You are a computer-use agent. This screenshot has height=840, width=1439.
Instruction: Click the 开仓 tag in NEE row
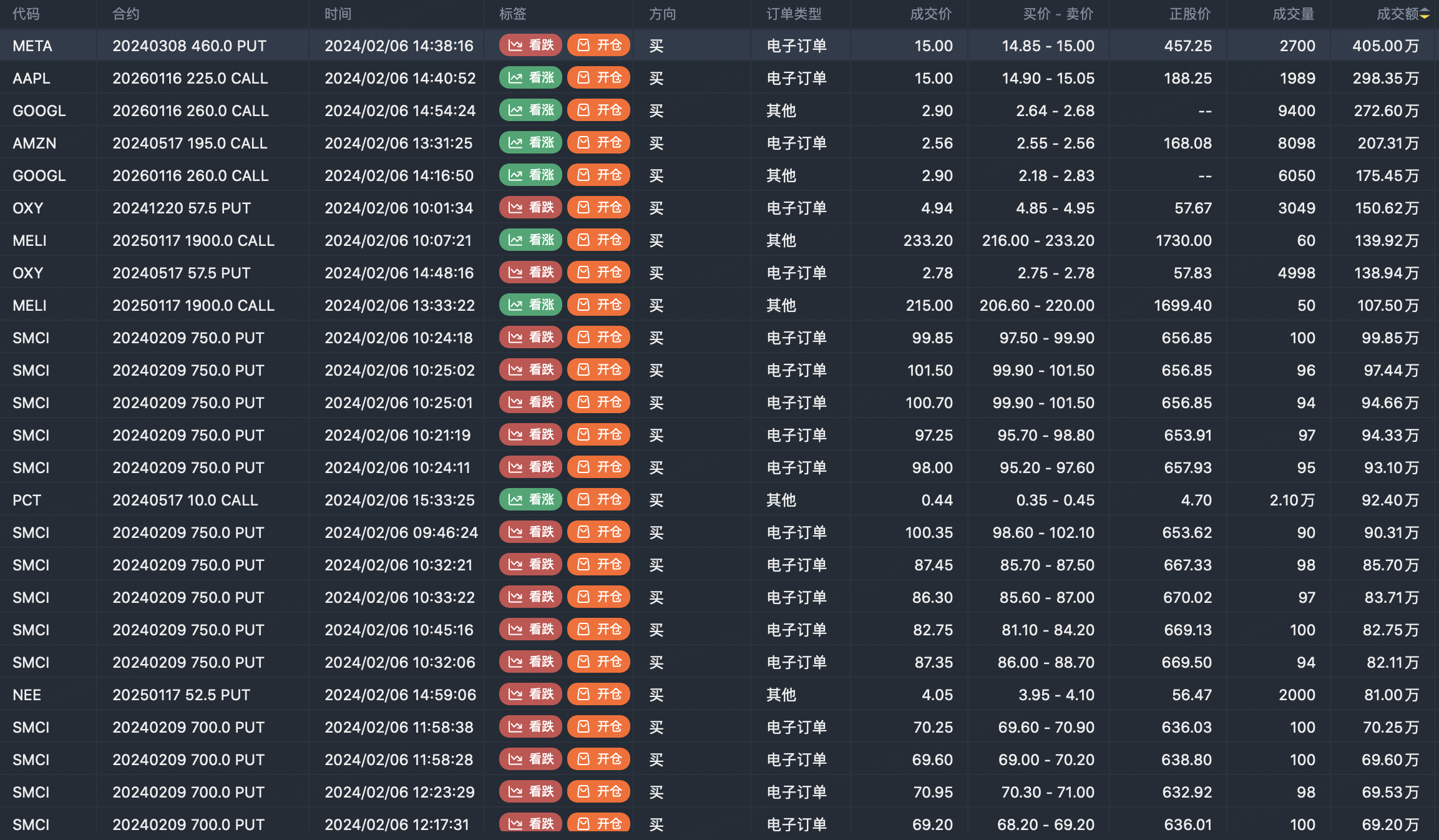(598, 695)
